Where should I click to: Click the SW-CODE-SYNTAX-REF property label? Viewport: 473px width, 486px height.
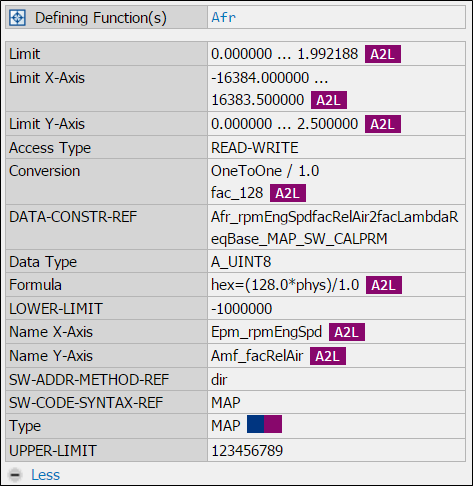coord(86,403)
